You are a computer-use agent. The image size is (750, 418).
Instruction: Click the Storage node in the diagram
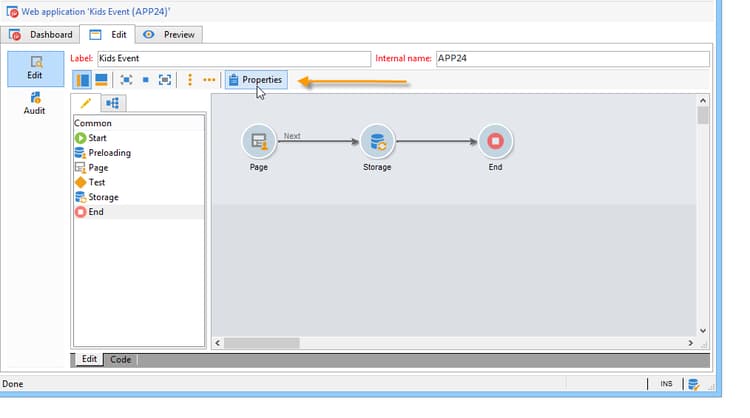377,142
